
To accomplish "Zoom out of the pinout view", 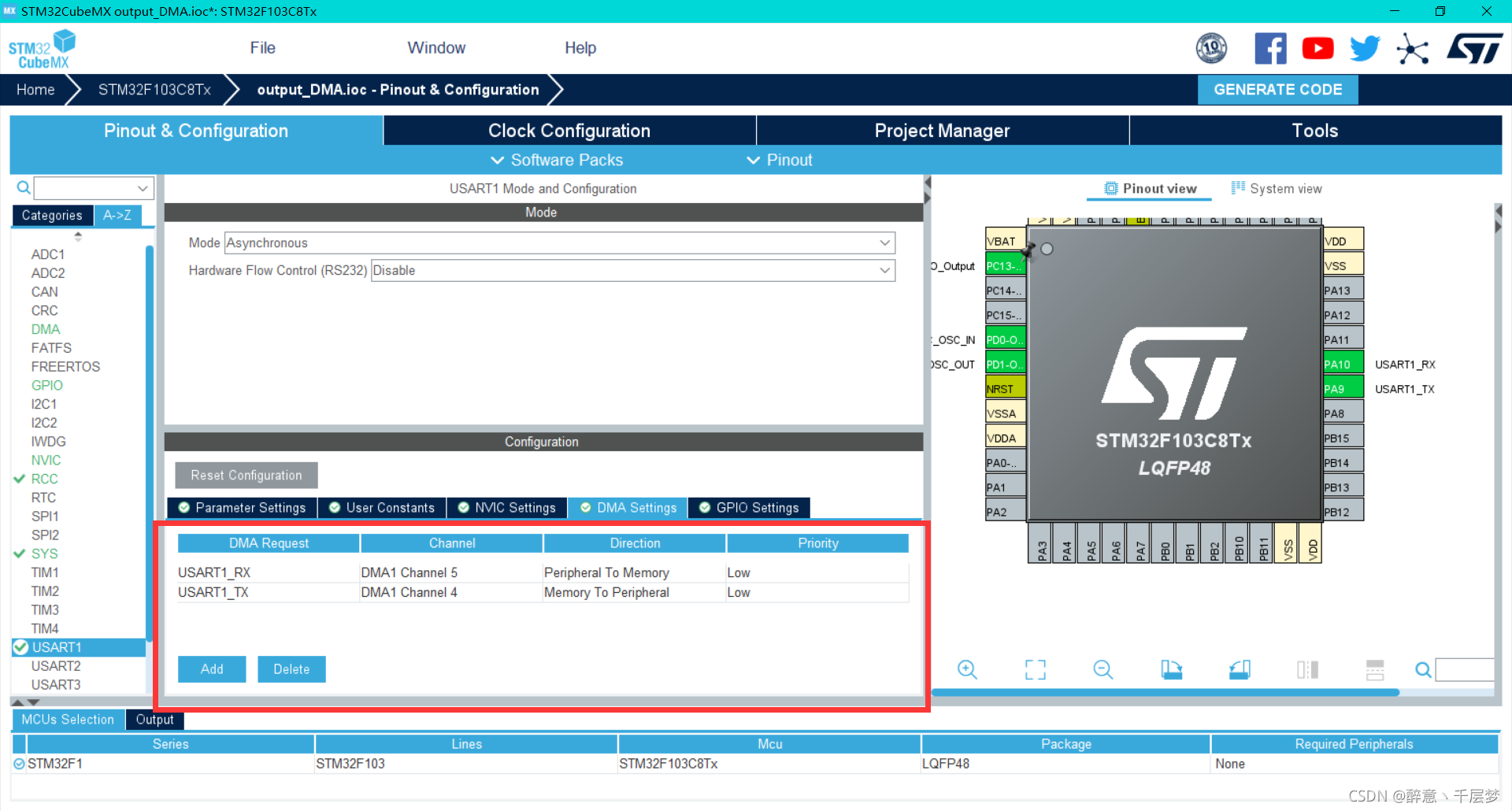I will point(1103,670).
